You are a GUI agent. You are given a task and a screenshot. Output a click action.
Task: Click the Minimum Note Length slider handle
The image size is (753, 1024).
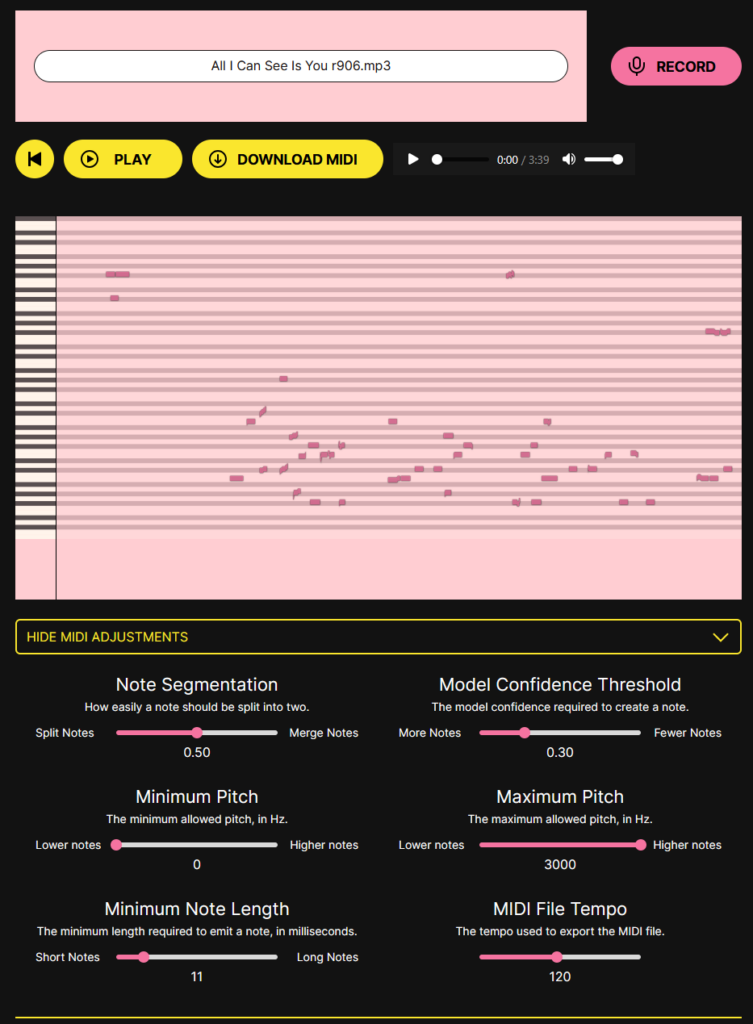pos(144,957)
